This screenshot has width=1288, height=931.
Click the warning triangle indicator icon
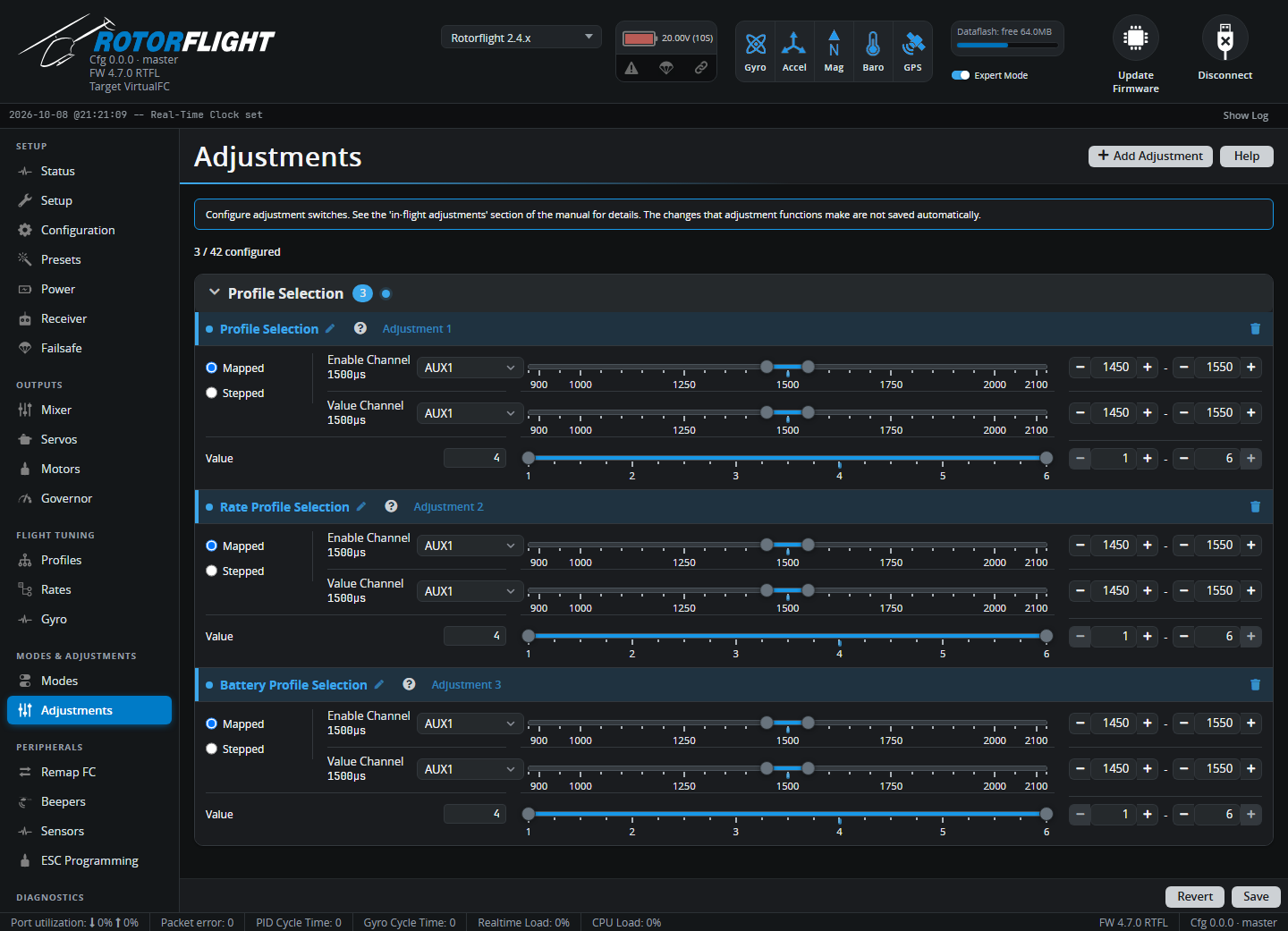(631, 68)
